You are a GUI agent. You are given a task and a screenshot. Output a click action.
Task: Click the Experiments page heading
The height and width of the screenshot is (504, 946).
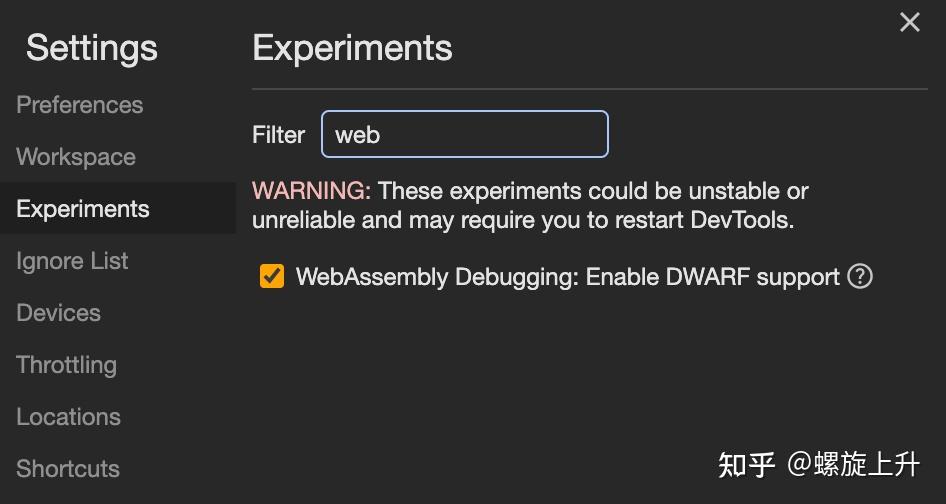352,48
